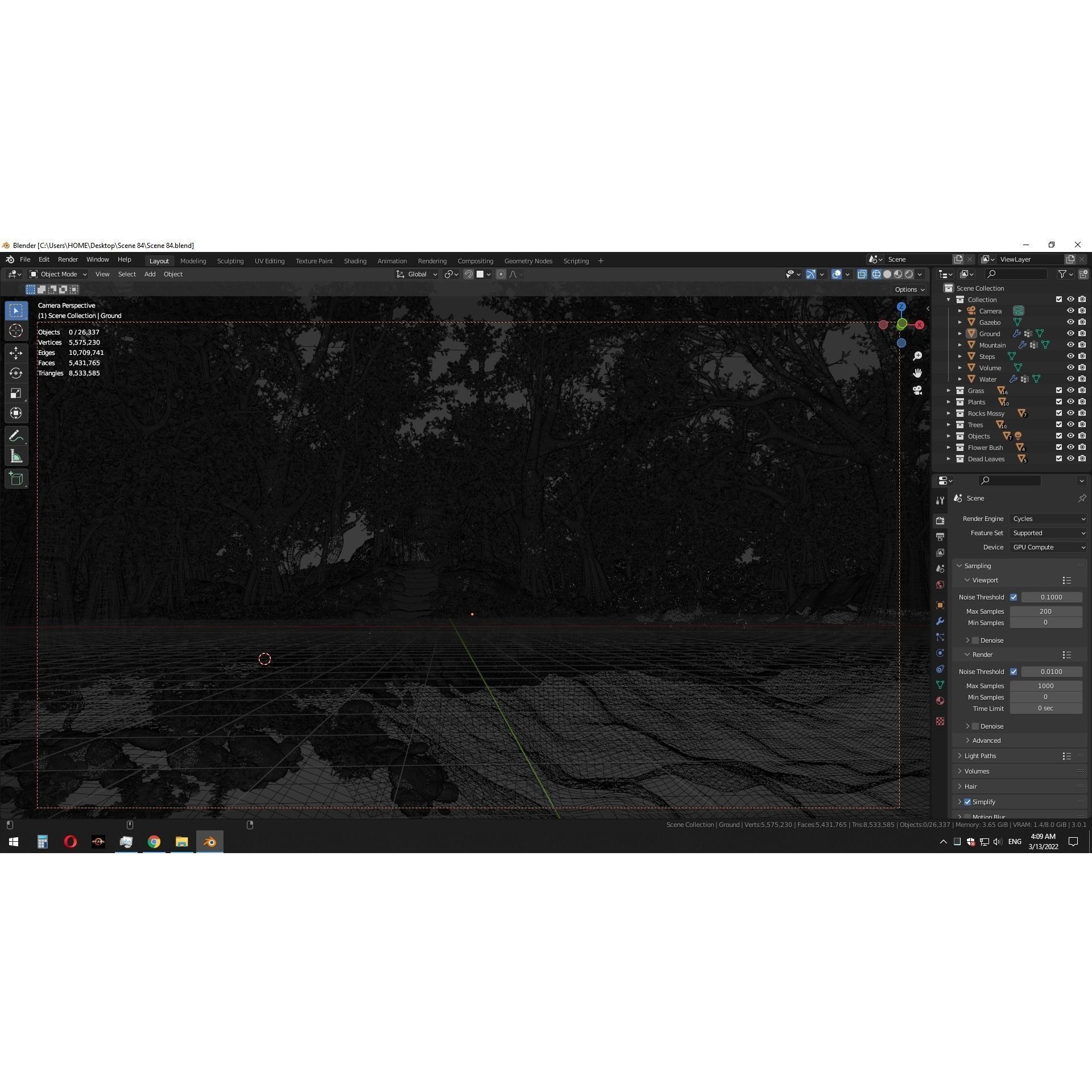The width and height of the screenshot is (1092, 1092).
Task: Hide the Gazebo object in viewport
Action: coord(1070,322)
